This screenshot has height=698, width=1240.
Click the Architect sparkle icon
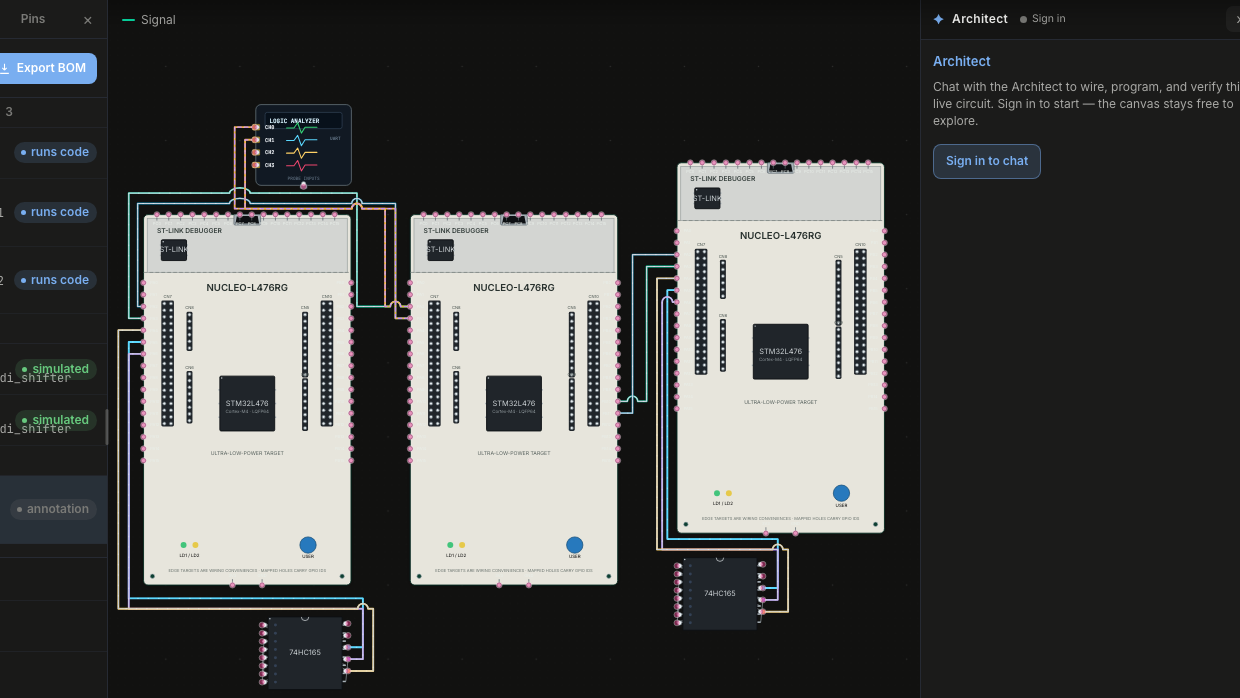[x=938, y=19]
